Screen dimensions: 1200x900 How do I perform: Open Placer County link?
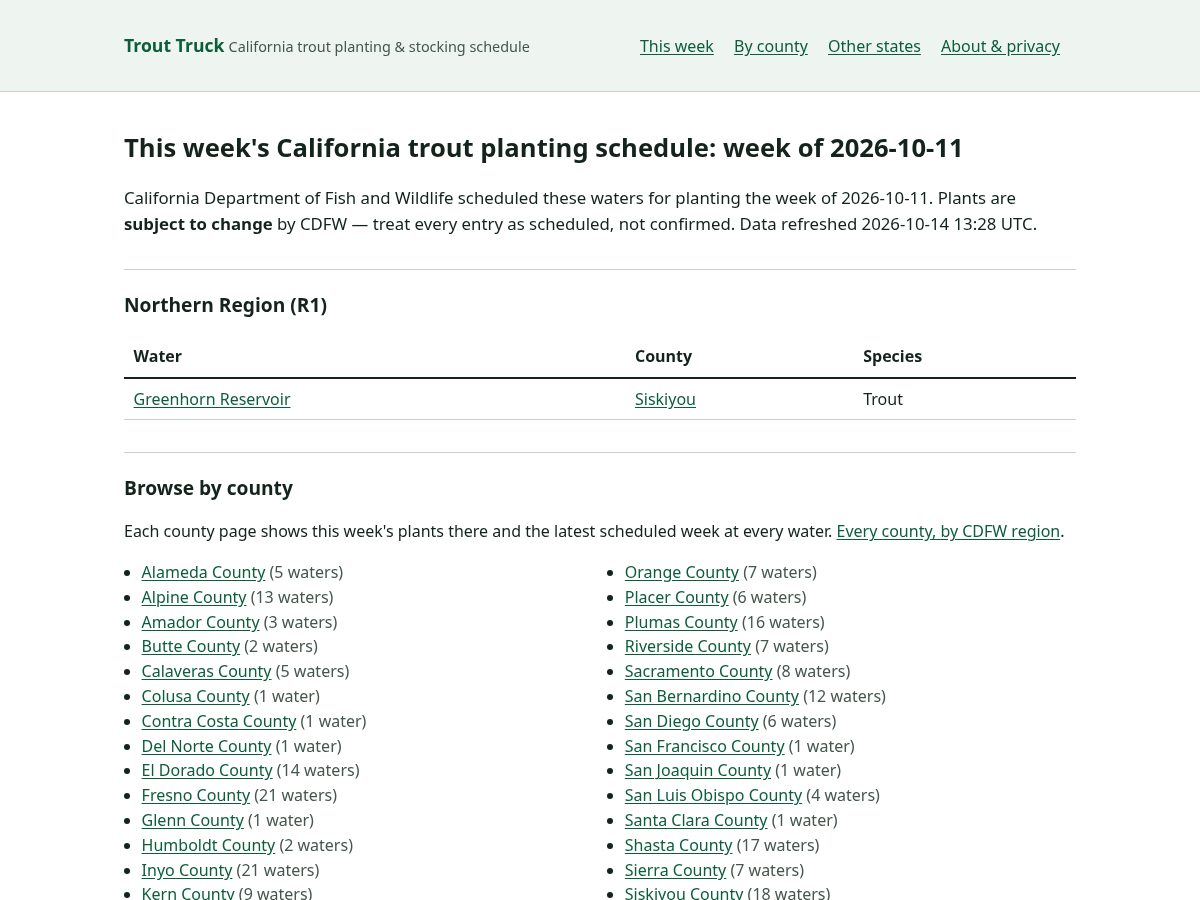(676, 597)
